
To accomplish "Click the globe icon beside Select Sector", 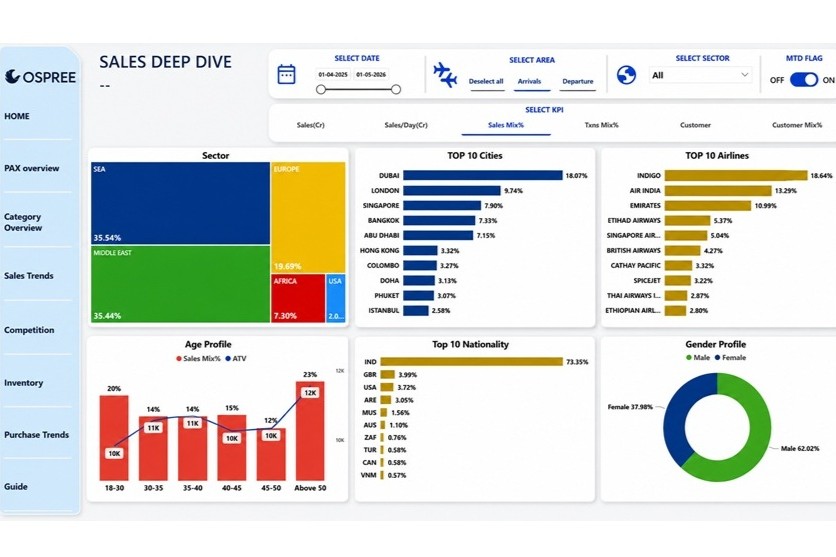I will (626, 75).
